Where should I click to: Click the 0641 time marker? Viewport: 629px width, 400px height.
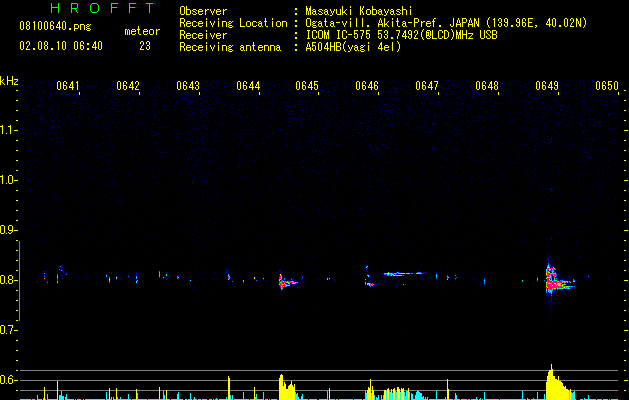(x=67, y=86)
